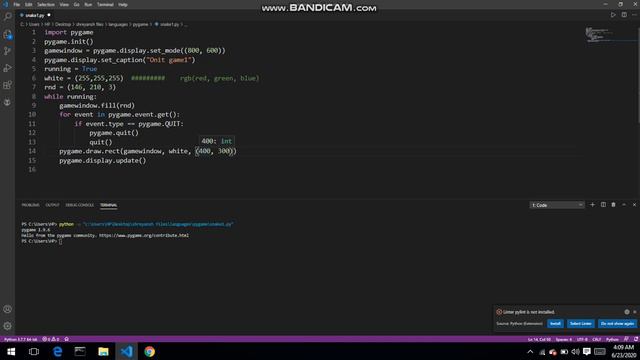Click the Desktop breadcrumb segment
Screen dimensions: 640x360
coord(63,24)
